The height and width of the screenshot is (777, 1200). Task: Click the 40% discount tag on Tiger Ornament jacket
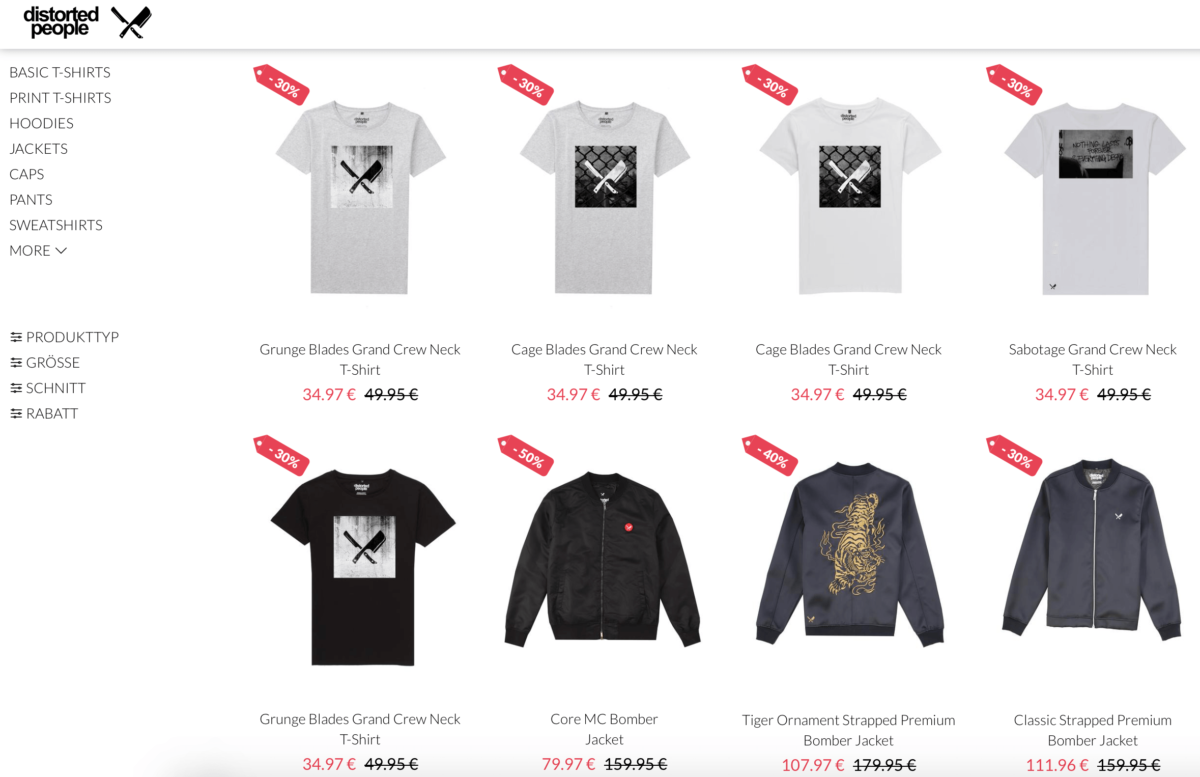pyautogui.click(x=770, y=455)
